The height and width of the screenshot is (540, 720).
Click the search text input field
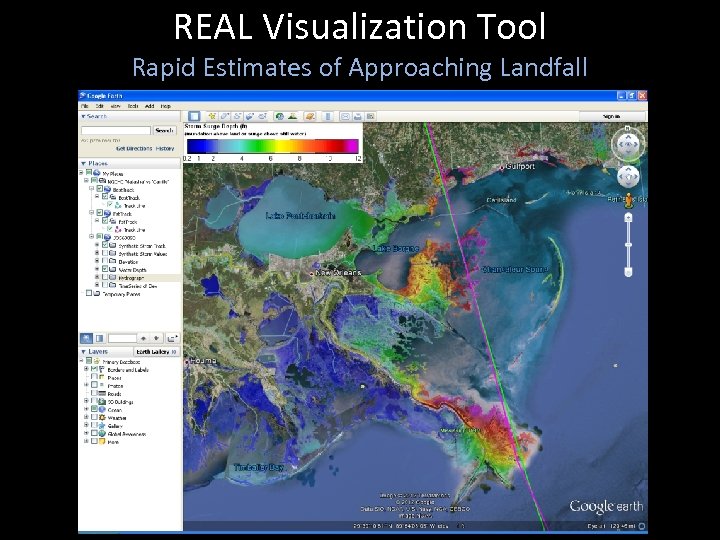pyautogui.click(x=116, y=130)
